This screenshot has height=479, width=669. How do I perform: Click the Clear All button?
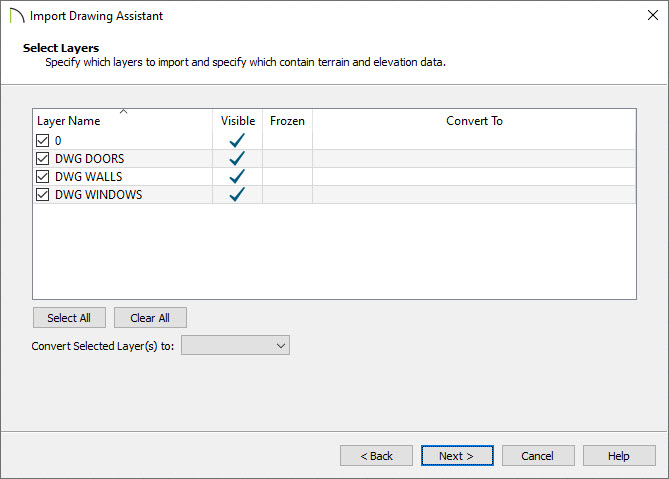click(150, 318)
